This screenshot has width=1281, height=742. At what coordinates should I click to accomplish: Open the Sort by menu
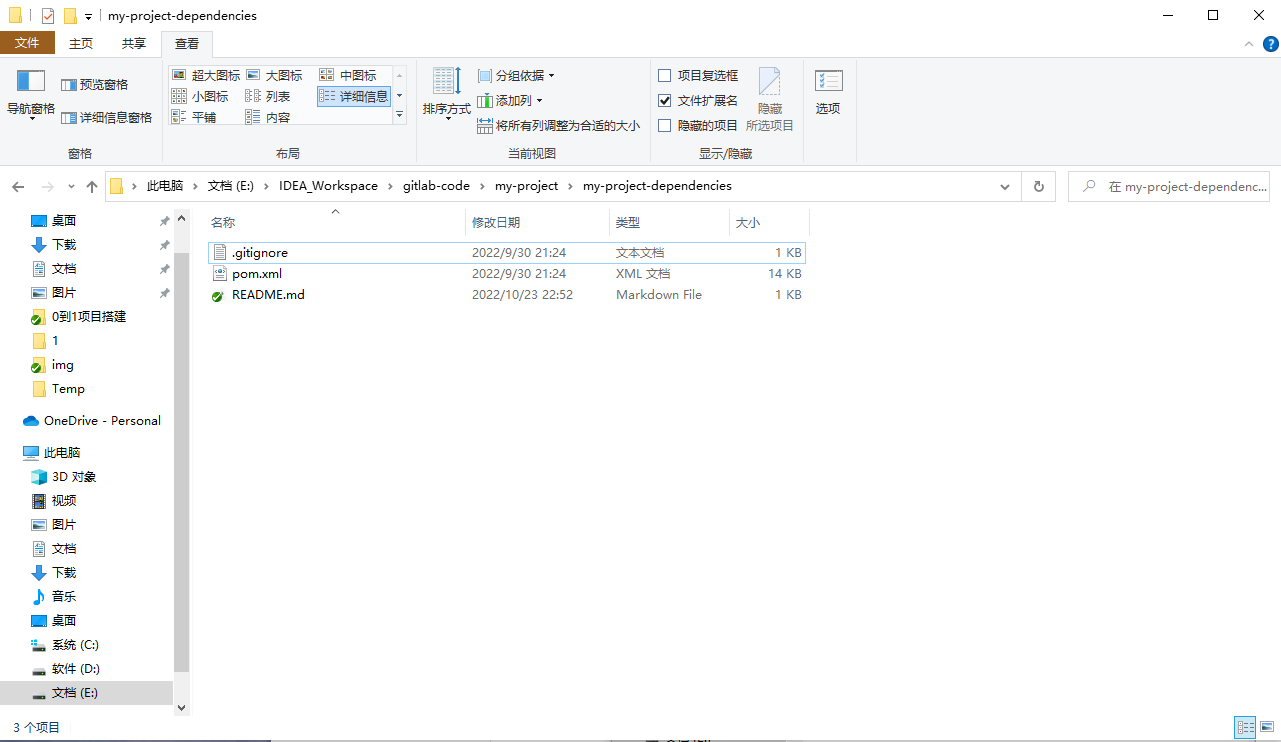click(x=446, y=95)
